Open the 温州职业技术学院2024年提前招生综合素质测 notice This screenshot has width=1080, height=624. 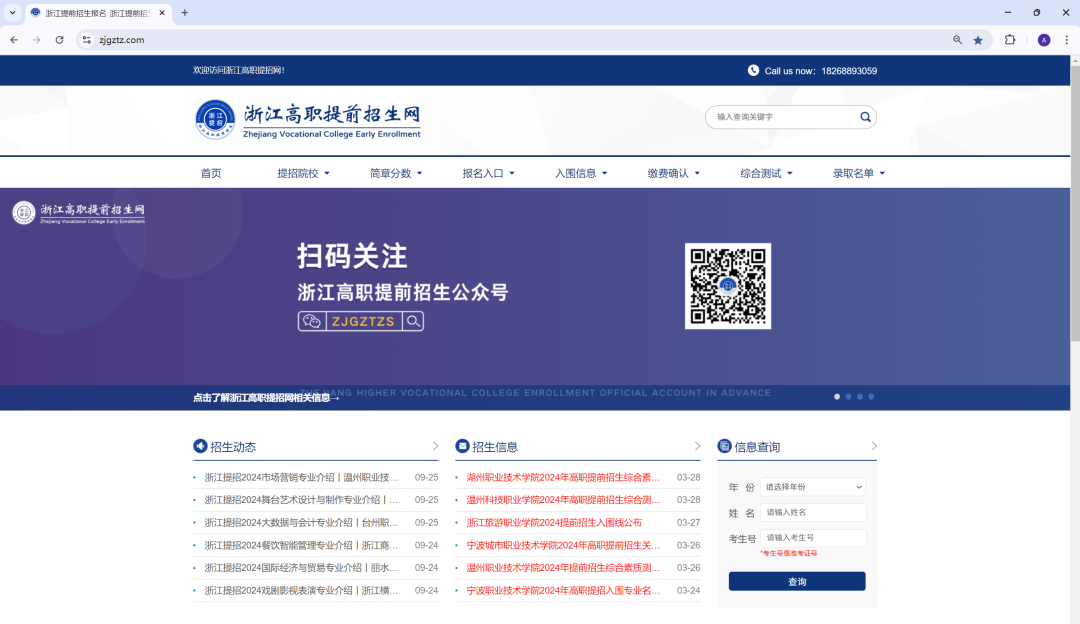click(563, 568)
